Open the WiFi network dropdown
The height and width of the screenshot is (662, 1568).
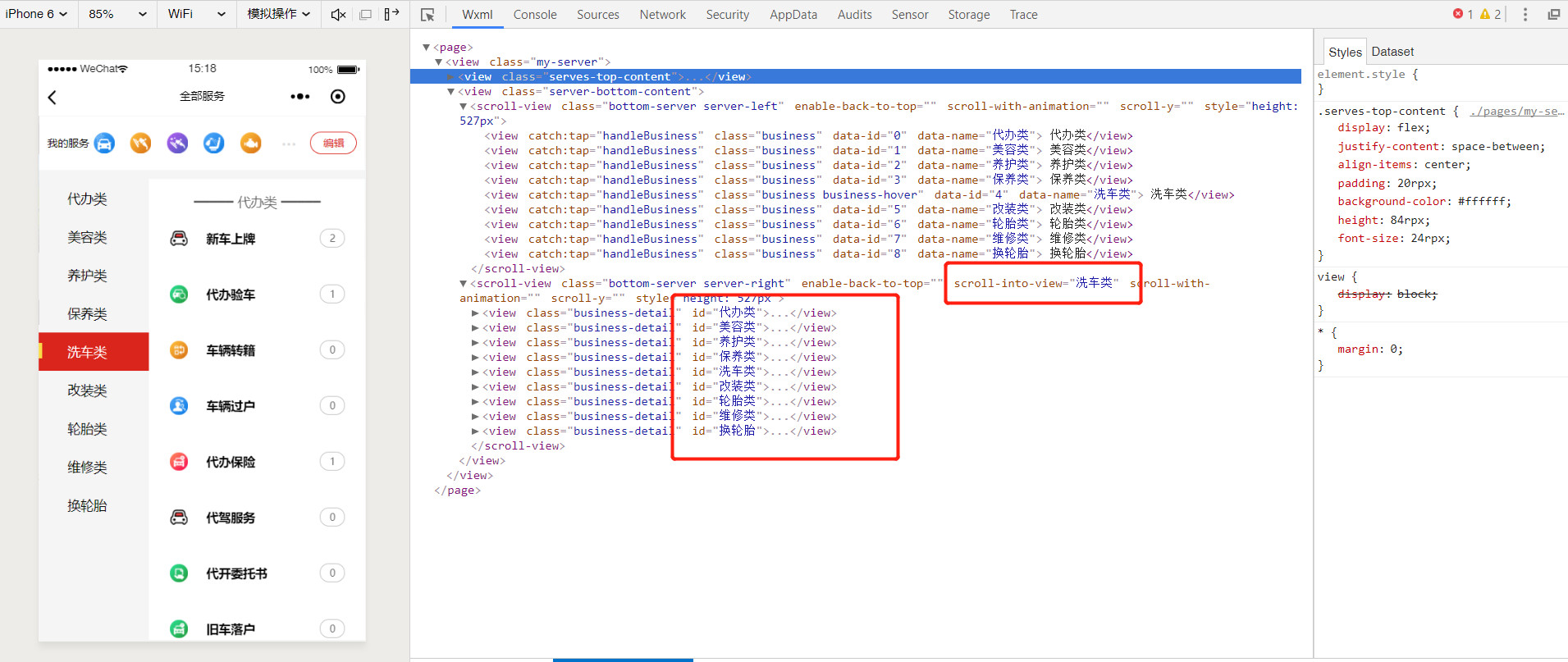[197, 14]
